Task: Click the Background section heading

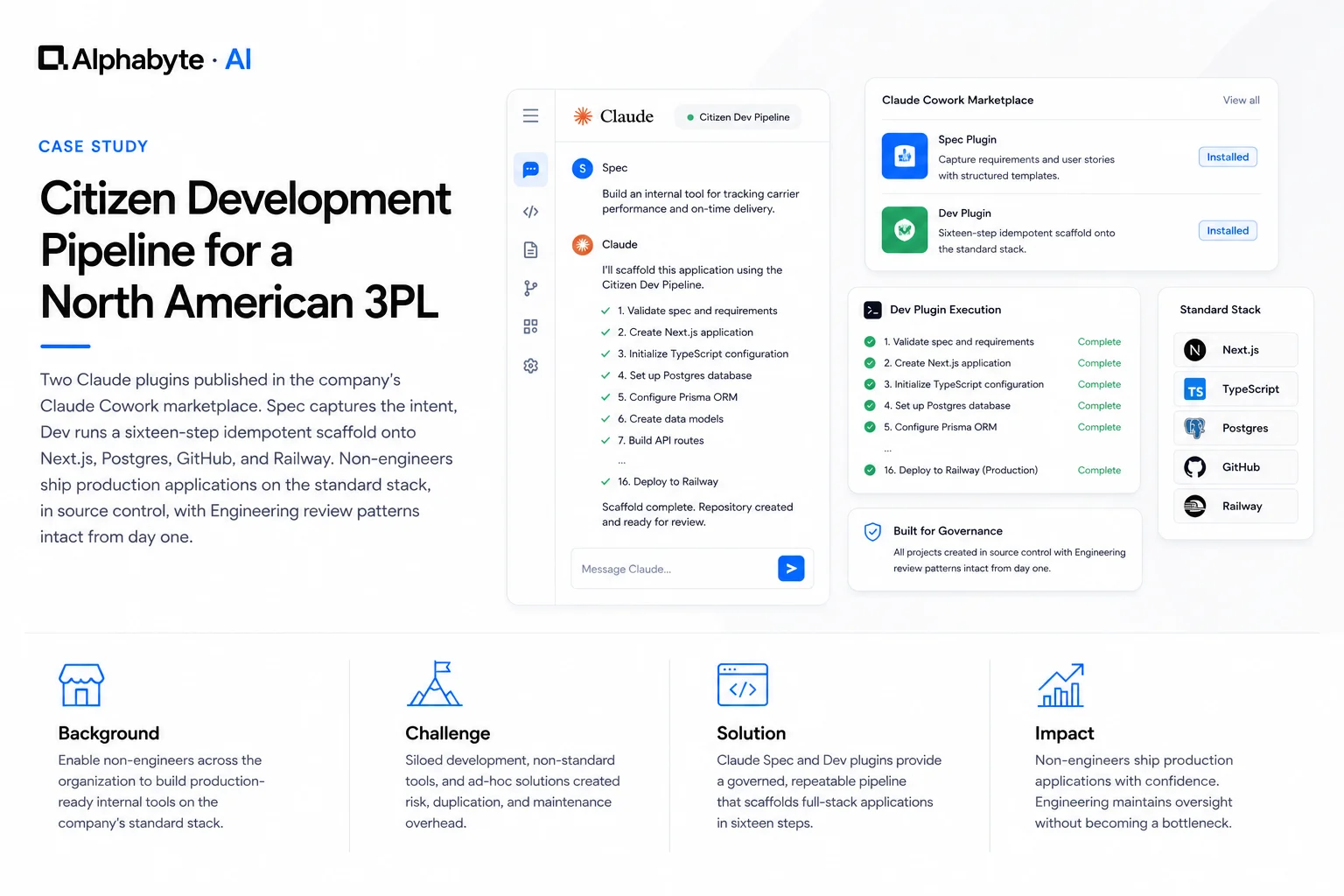Action: pyautogui.click(x=108, y=733)
